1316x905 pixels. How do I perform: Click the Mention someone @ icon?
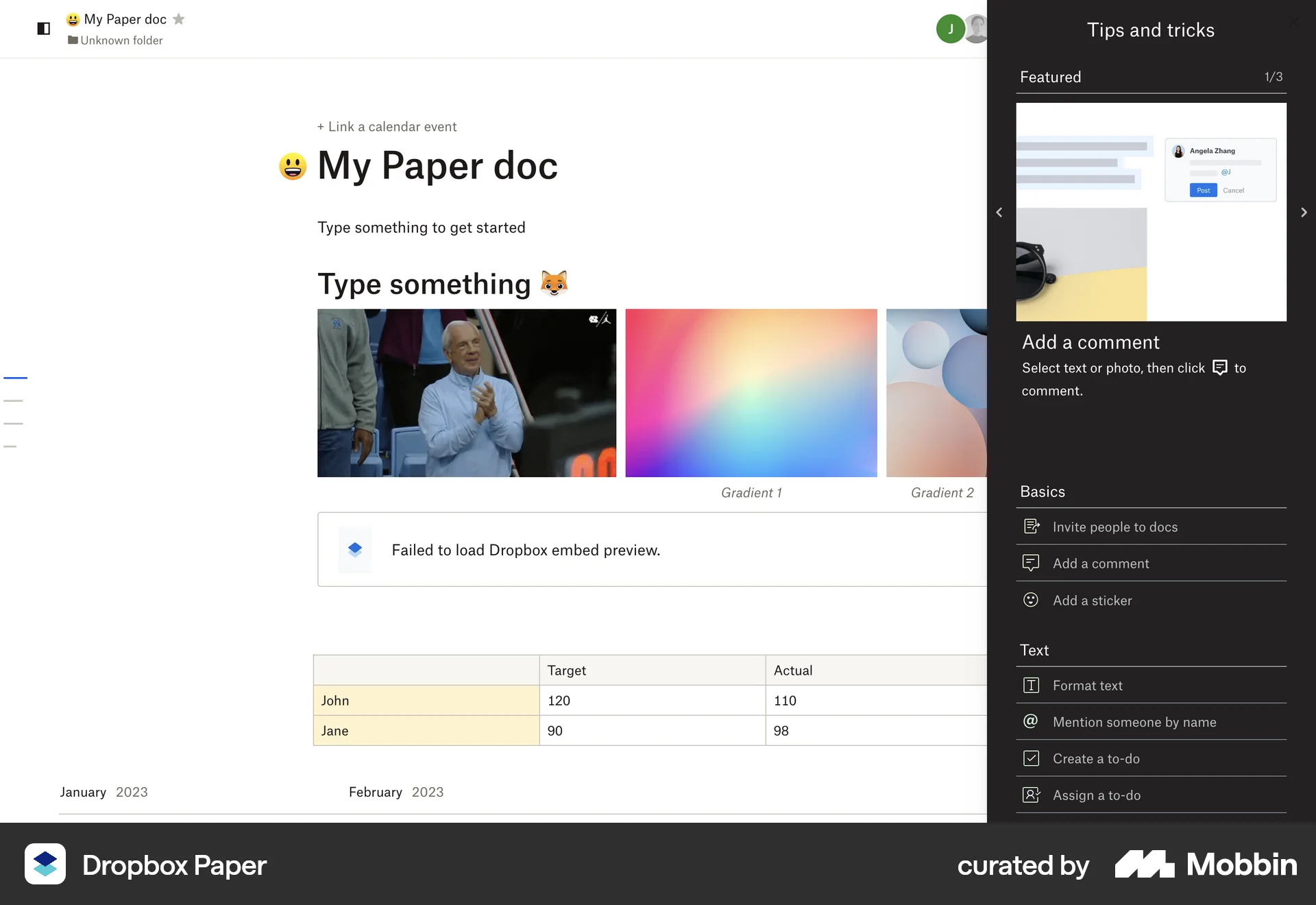(1031, 722)
